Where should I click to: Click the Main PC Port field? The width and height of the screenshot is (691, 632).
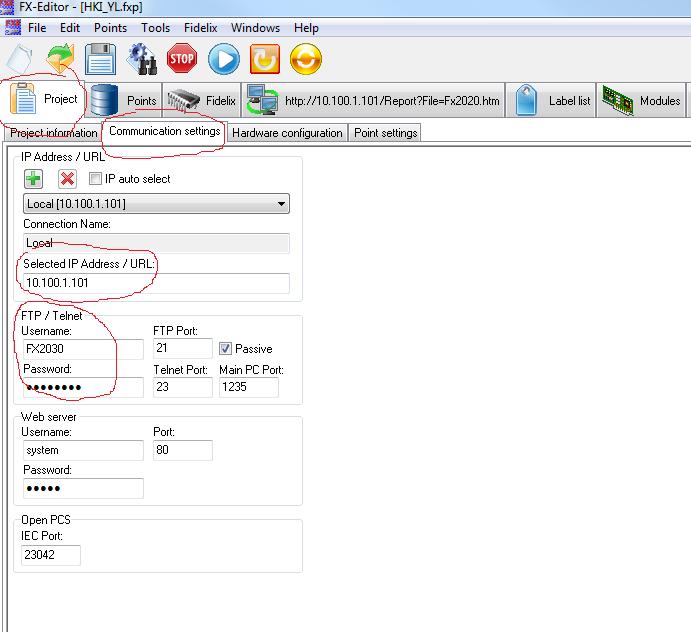(249, 387)
